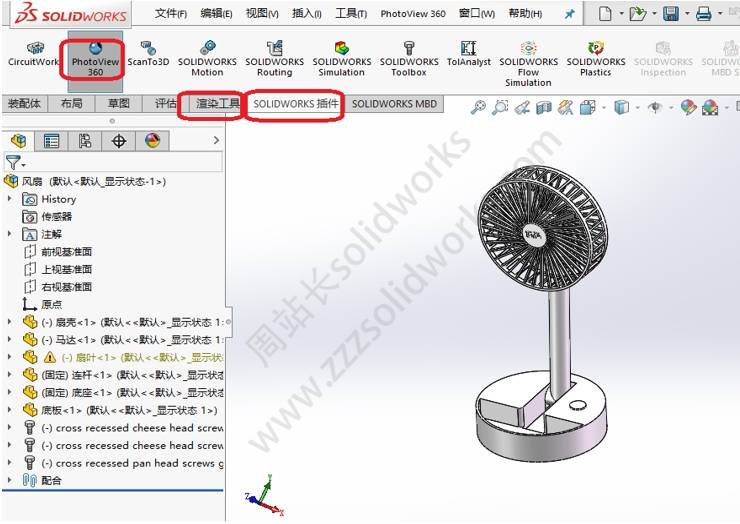The image size is (740, 524).
Task: Switch to the 装配体 tab
Action: click(25, 103)
